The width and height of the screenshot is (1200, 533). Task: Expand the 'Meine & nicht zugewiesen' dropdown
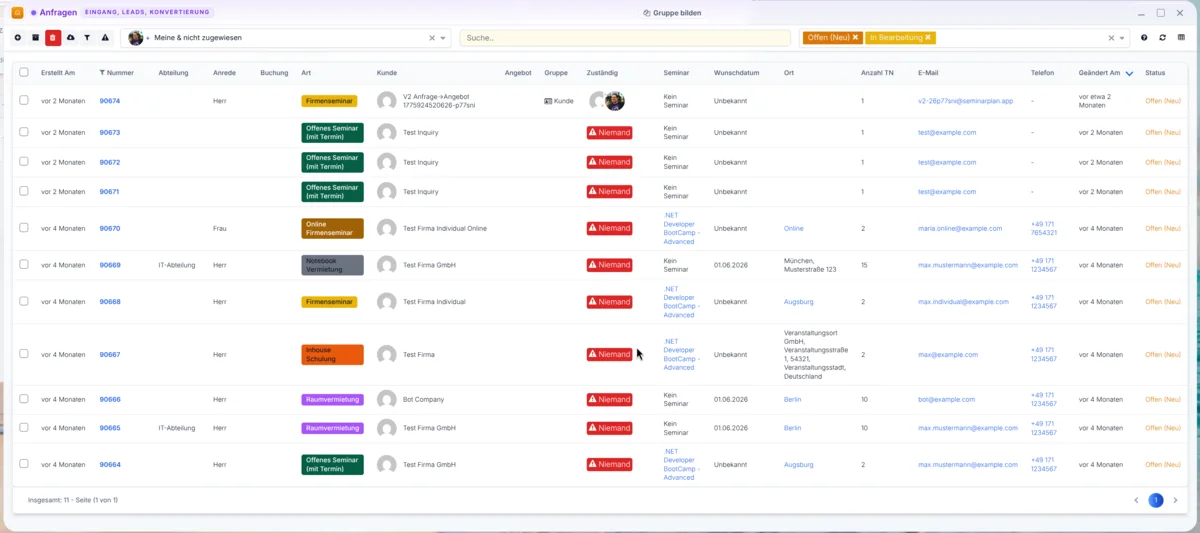point(443,38)
